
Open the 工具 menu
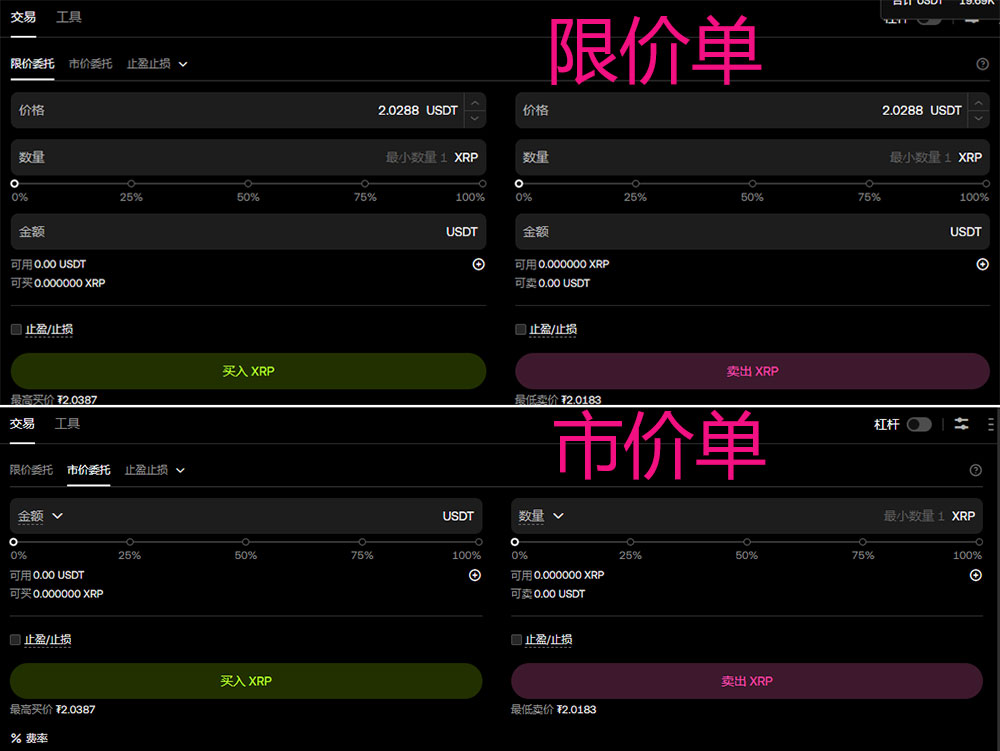(68, 17)
